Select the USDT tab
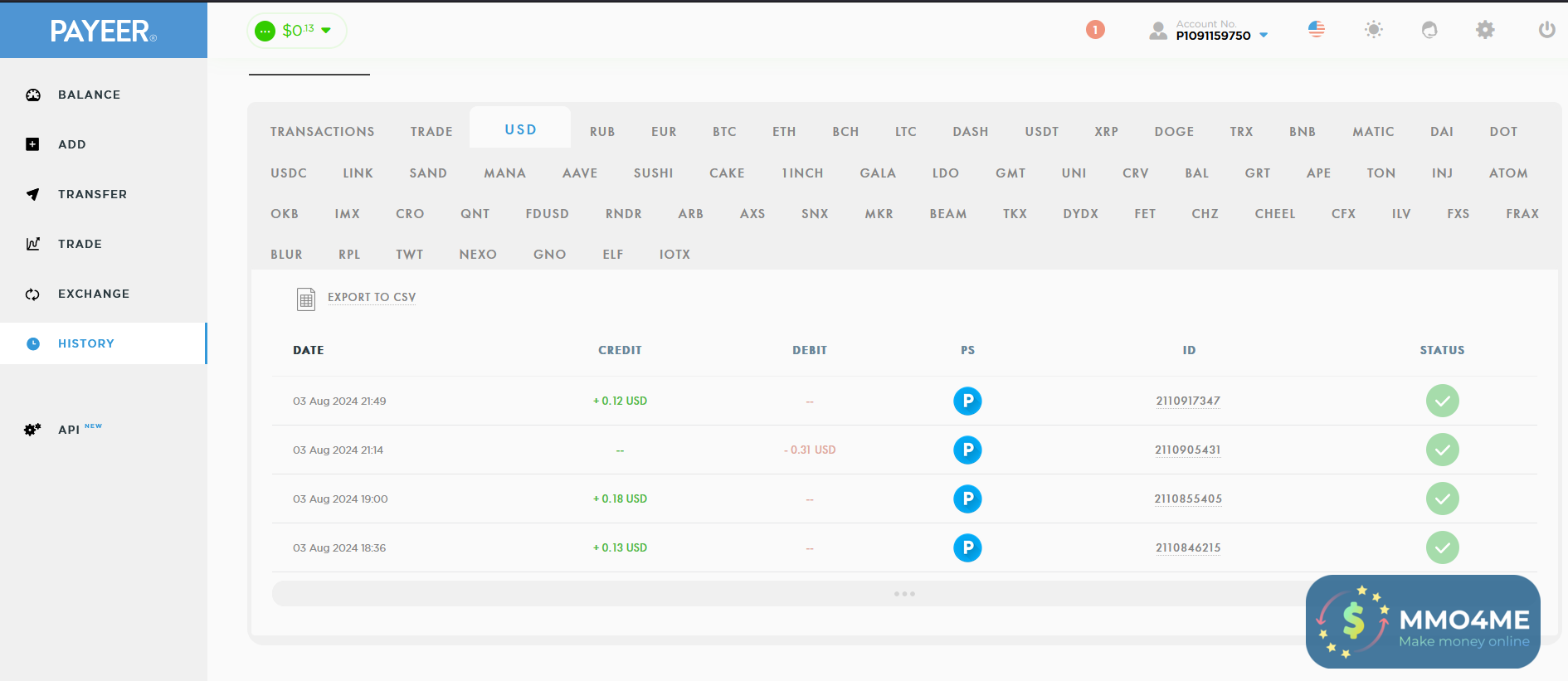Image resolution: width=1568 pixels, height=681 pixels. tap(1041, 132)
